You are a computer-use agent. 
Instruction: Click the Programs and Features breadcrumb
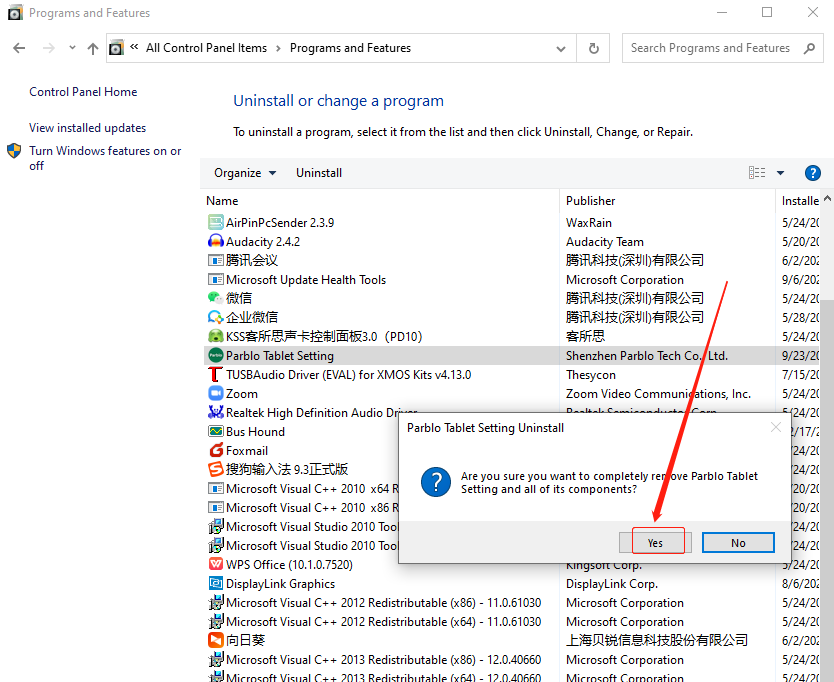pos(350,48)
